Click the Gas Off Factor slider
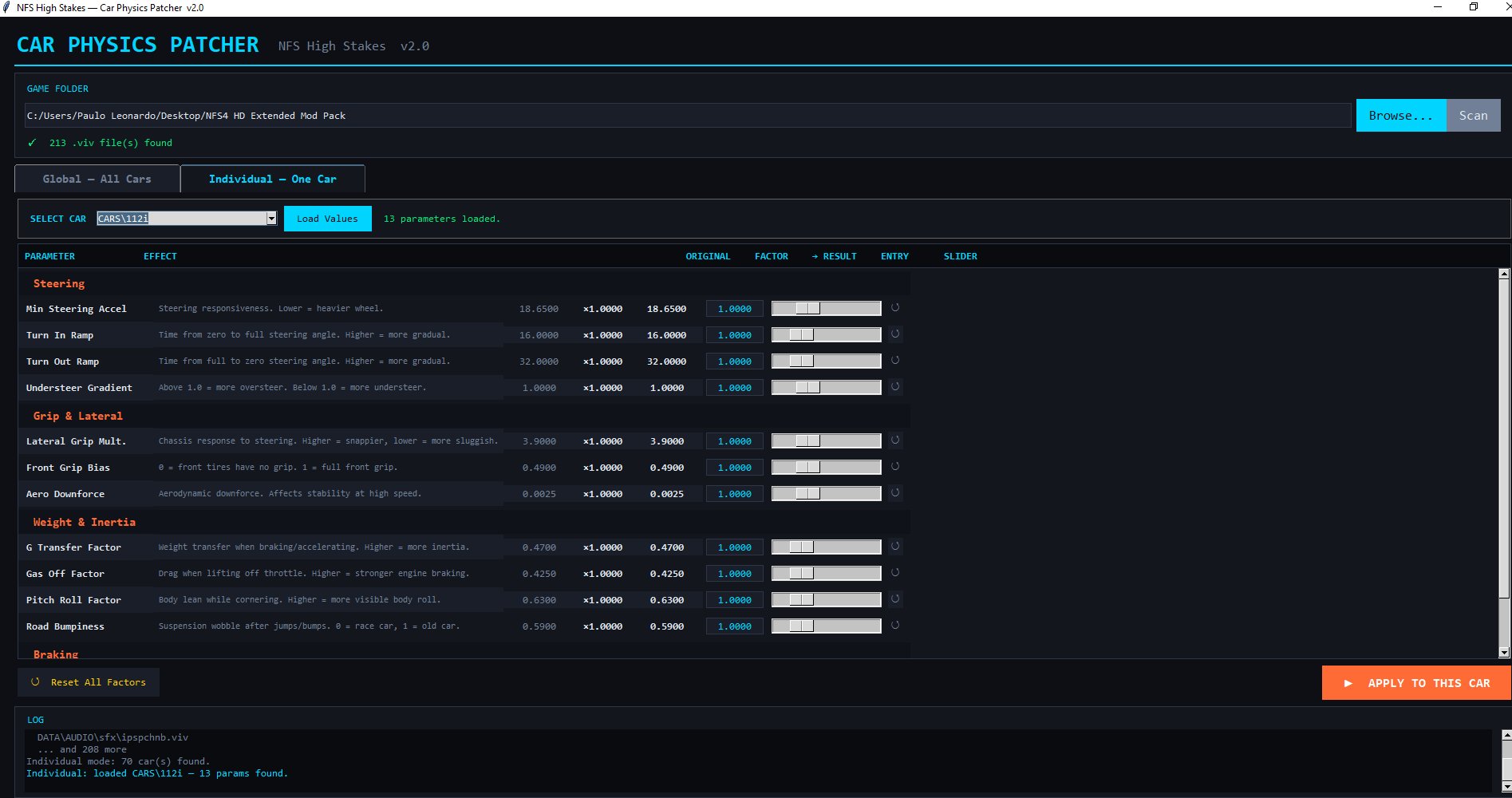Screen dimensions: 1512x798 point(826,573)
